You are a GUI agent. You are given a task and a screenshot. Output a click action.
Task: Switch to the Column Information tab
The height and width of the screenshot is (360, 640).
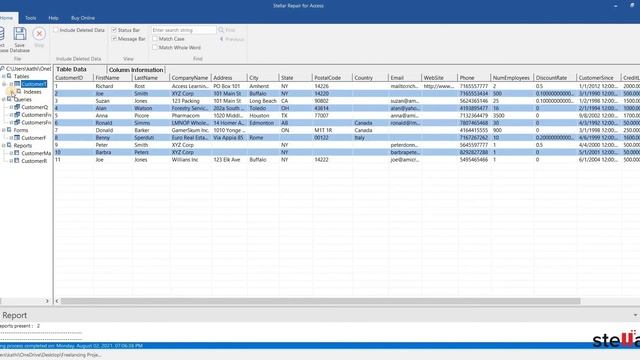[x=136, y=70]
